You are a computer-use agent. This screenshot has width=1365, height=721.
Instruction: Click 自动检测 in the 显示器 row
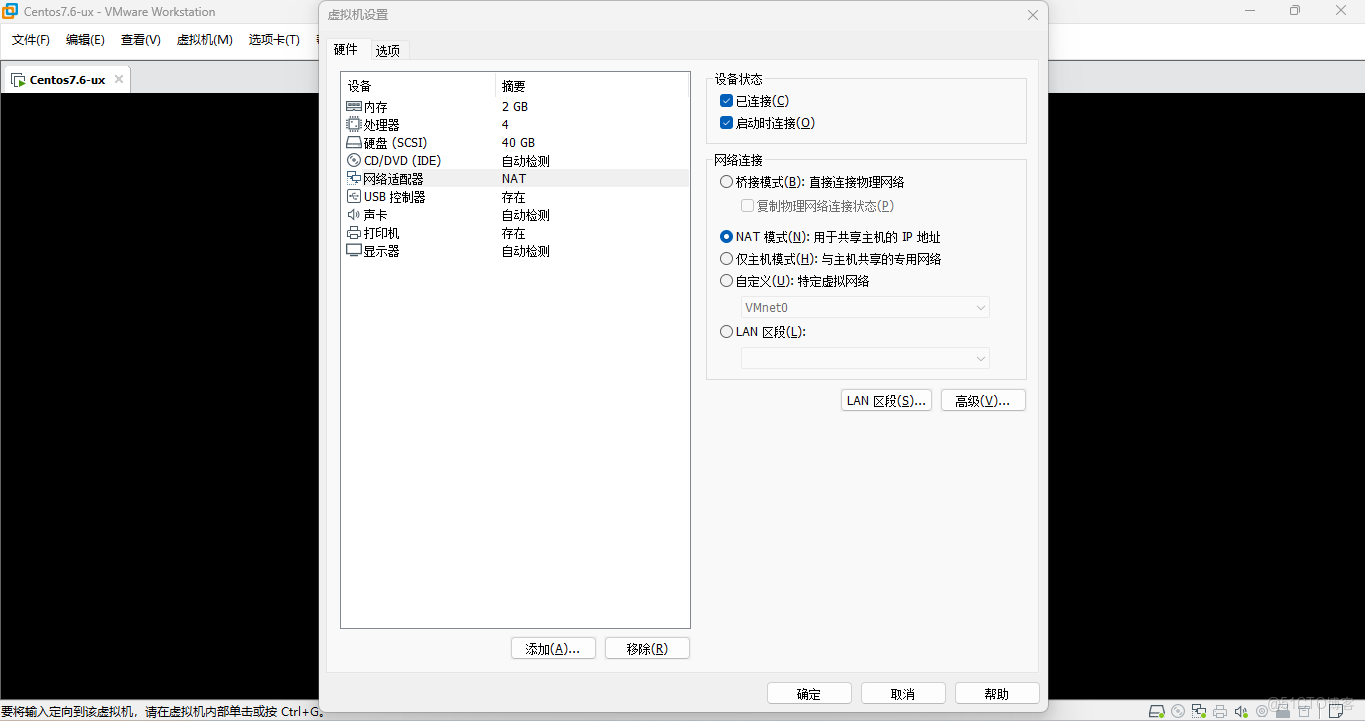525,251
